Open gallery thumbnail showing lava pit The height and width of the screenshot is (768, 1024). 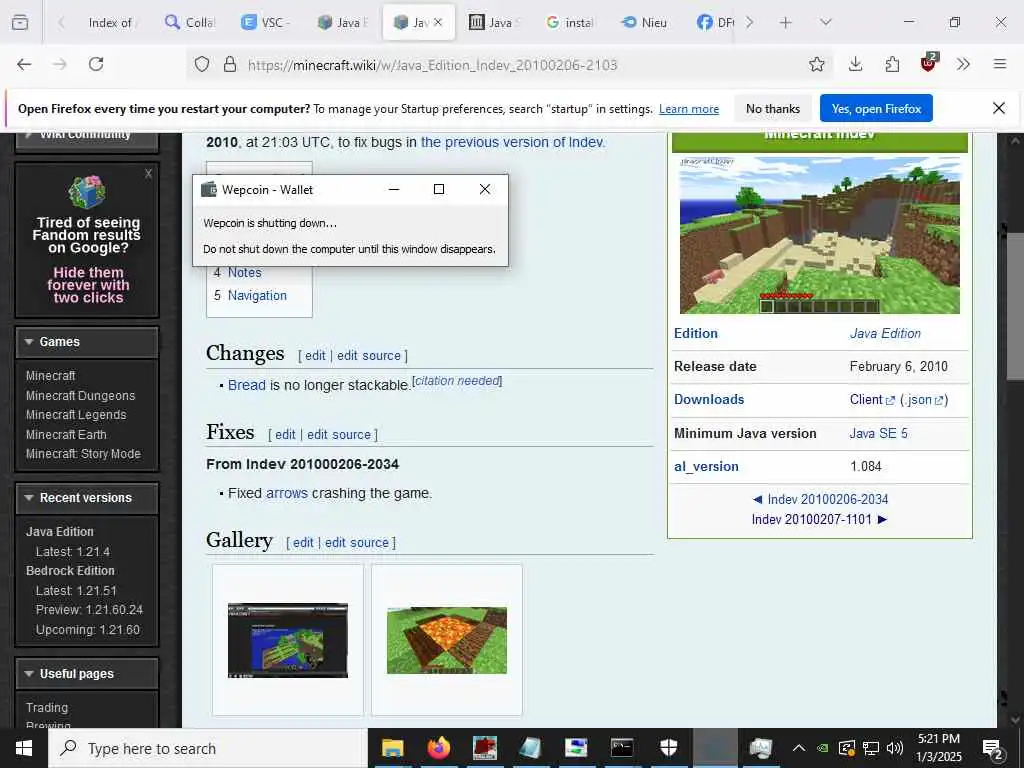pos(447,640)
